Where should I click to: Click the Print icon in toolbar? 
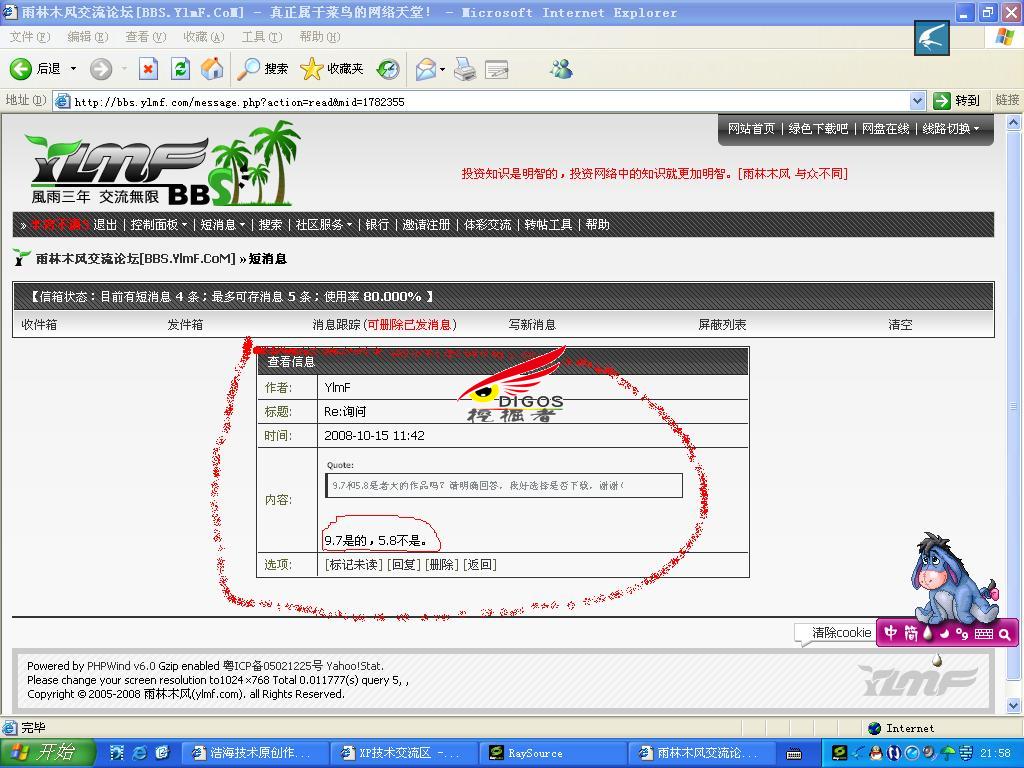(464, 69)
